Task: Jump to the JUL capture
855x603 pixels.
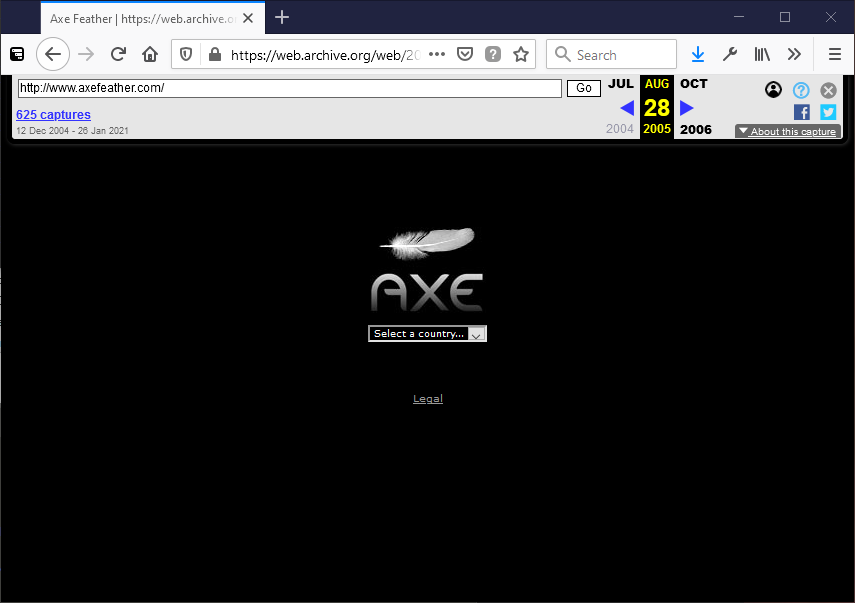Action: 621,84
